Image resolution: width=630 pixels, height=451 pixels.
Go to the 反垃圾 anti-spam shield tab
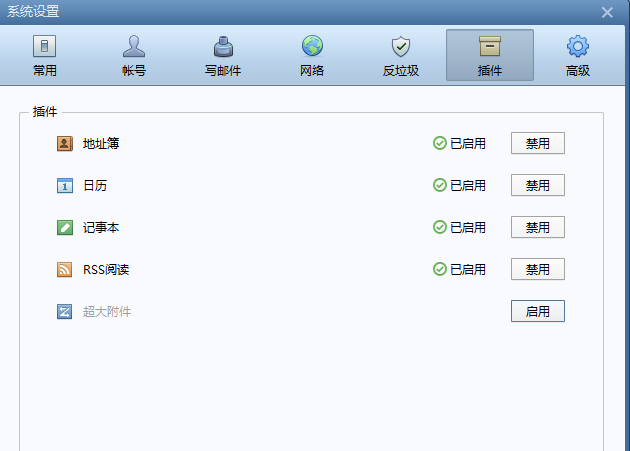pyautogui.click(x=400, y=56)
